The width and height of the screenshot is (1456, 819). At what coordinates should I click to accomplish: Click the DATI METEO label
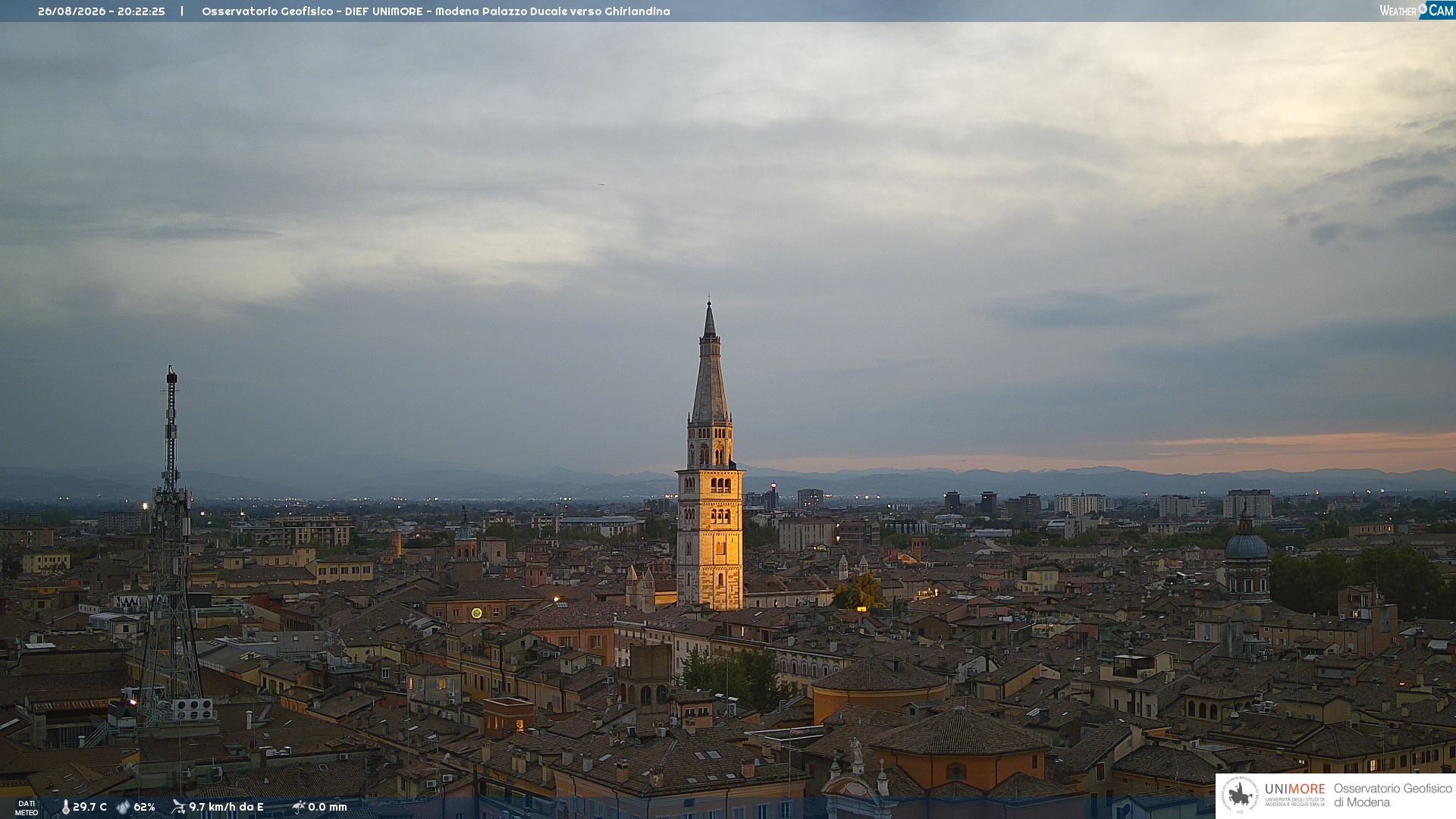click(27, 808)
